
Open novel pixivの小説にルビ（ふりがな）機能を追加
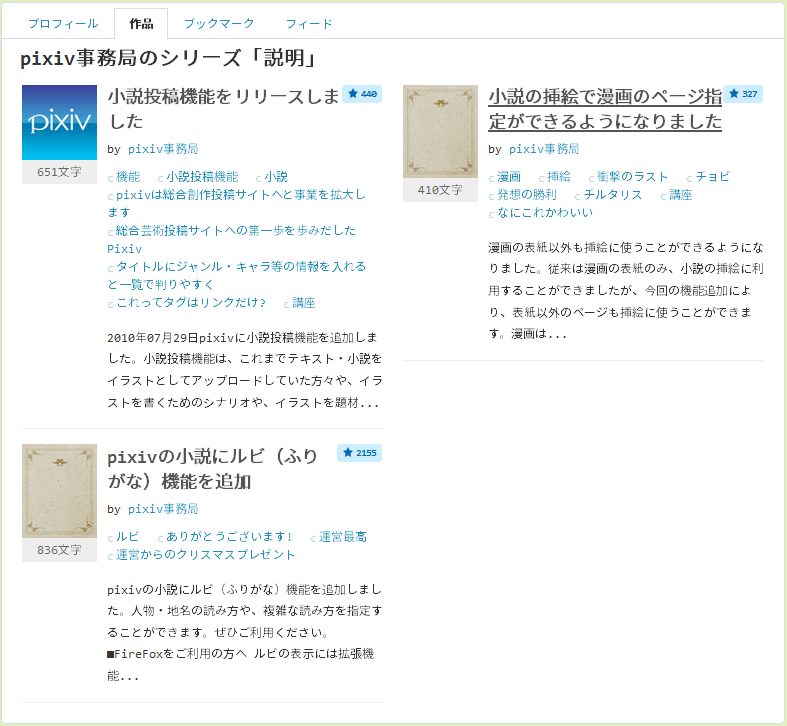coord(213,468)
